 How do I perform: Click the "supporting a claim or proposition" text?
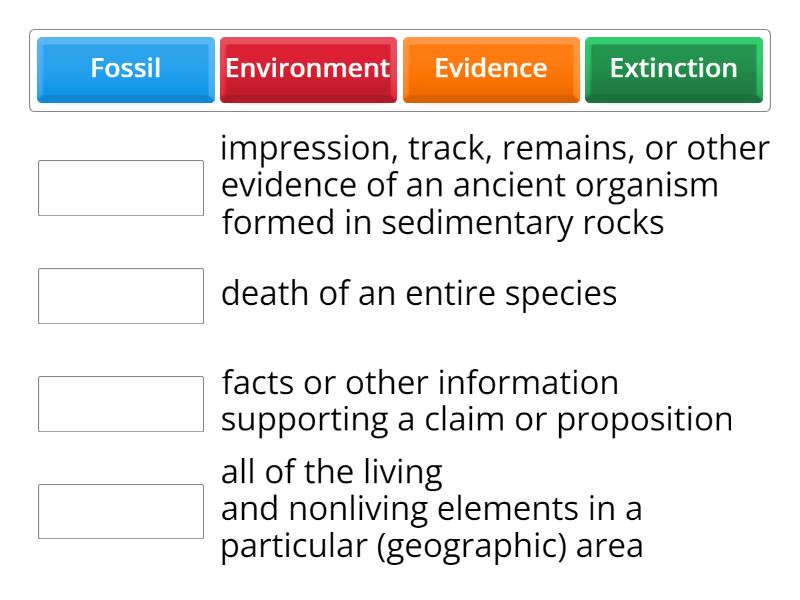pyautogui.click(x=477, y=420)
